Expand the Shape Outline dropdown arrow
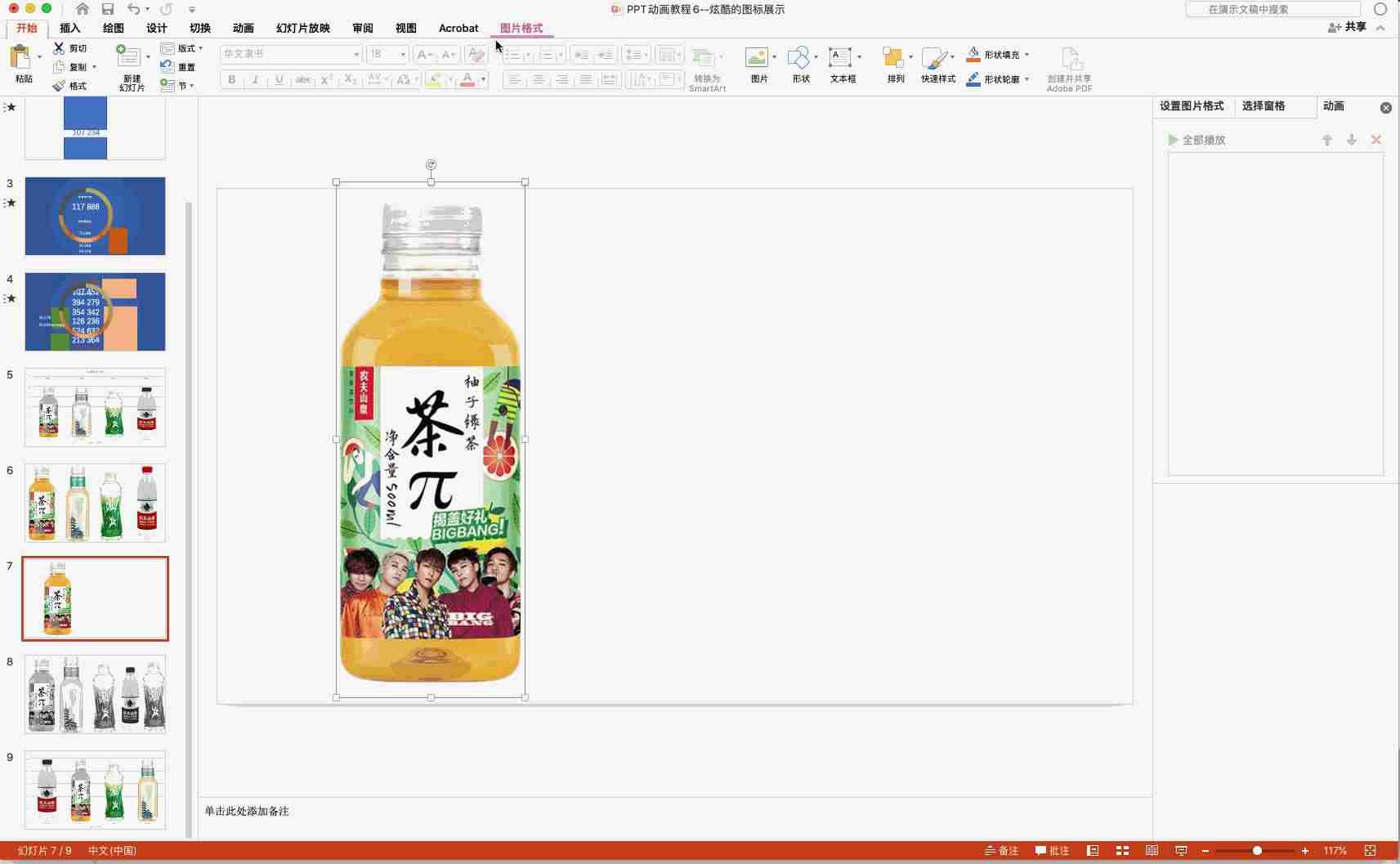Screen dimensions: 1400x864 pos(1027,79)
